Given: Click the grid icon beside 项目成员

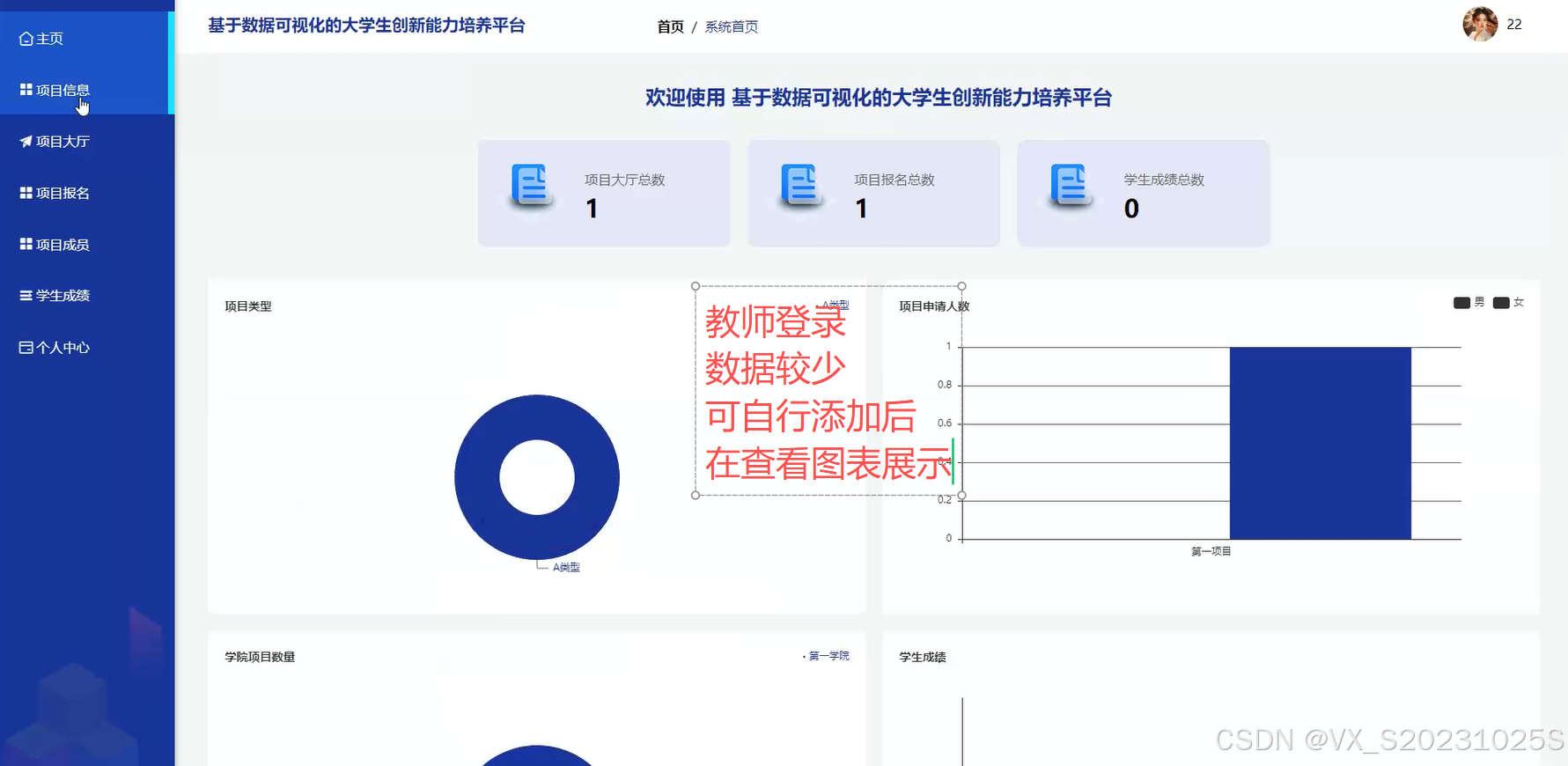Looking at the screenshot, I should point(26,244).
